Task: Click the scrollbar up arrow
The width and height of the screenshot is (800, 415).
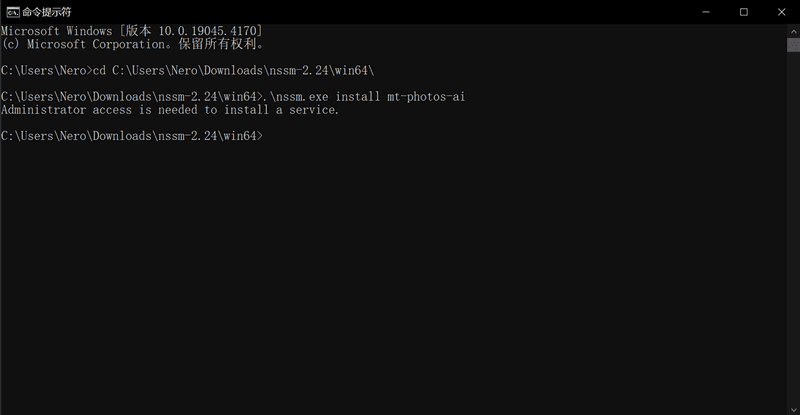Action: [792, 32]
